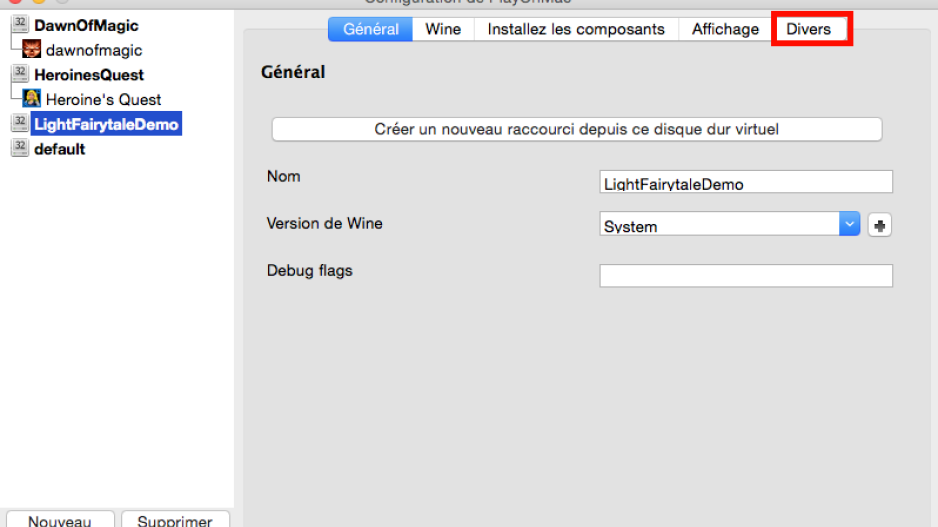Viewport: 938px width, 527px height.
Task: Click the plus icon beside Wine version
Action: [879, 226]
